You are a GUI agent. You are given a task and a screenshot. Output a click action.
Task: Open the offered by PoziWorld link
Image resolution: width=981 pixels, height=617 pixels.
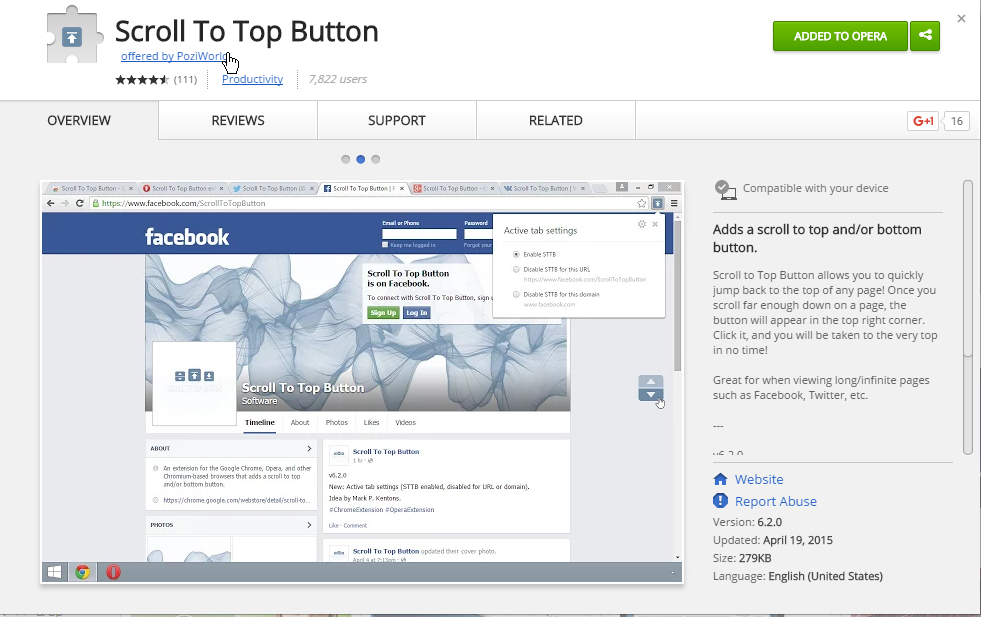[x=175, y=56]
